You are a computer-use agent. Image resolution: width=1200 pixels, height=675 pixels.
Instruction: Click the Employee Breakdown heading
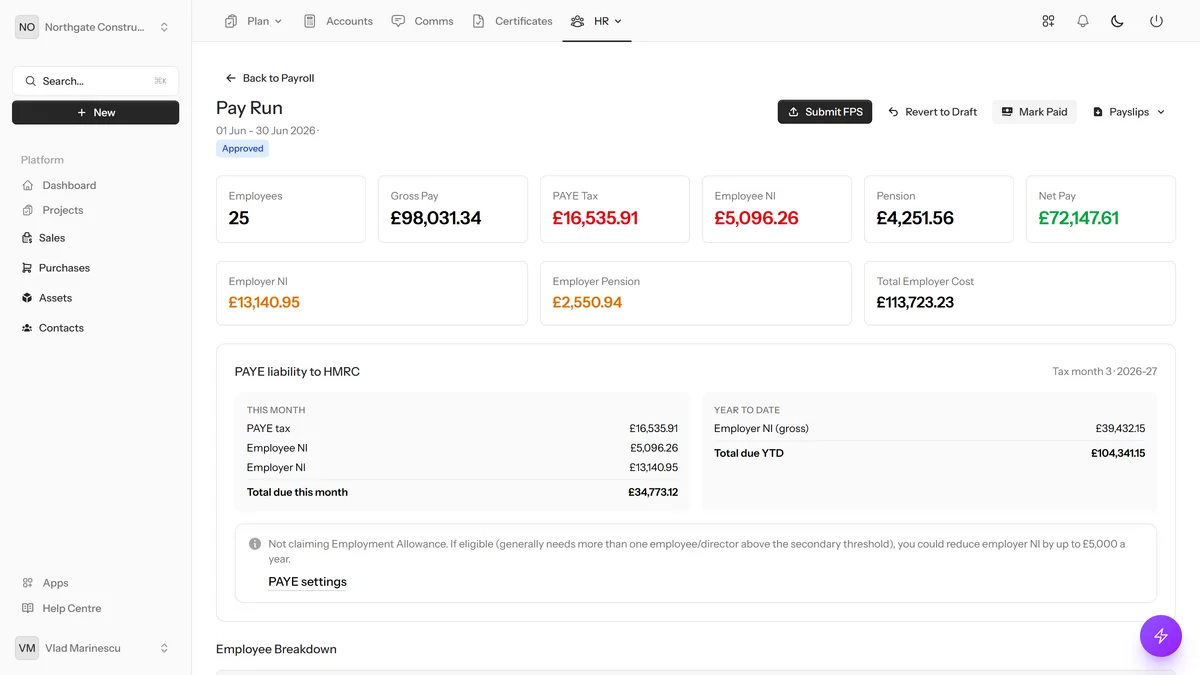pyautogui.click(x=276, y=649)
